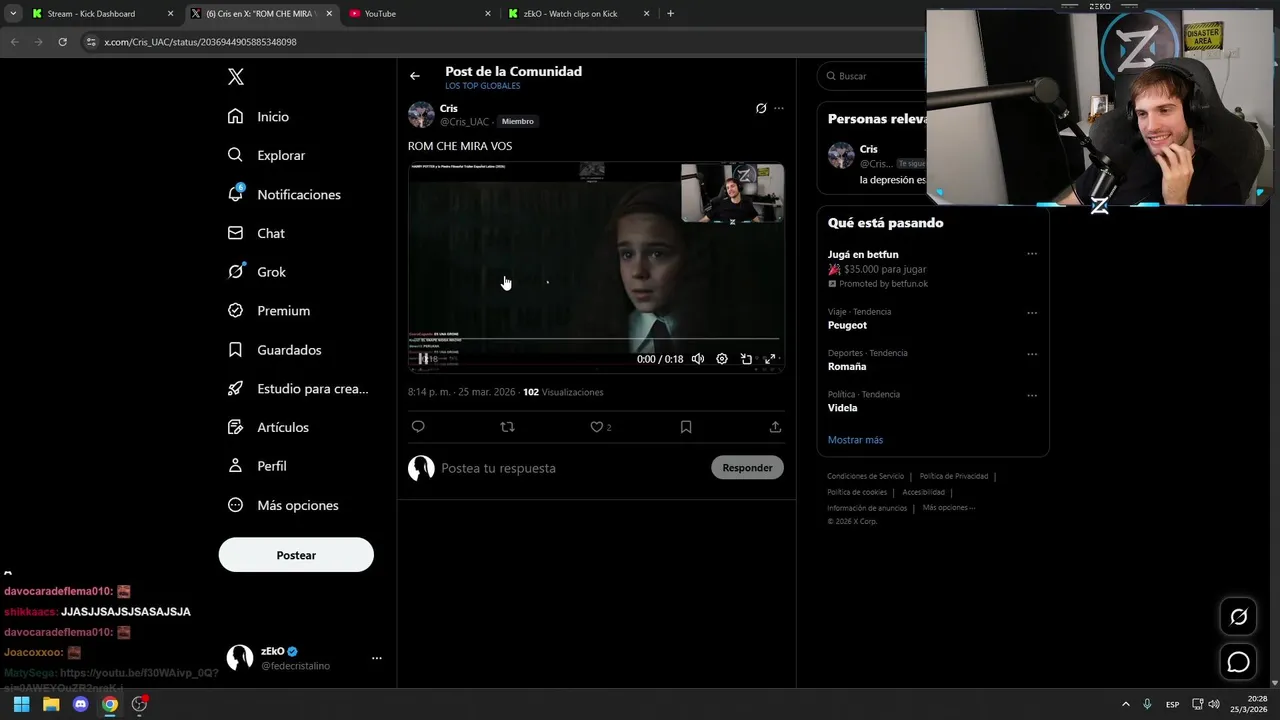Open Google Chrome in the taskbar
1280x720 pixels.
pyautogui.click(x=110, y=704)
